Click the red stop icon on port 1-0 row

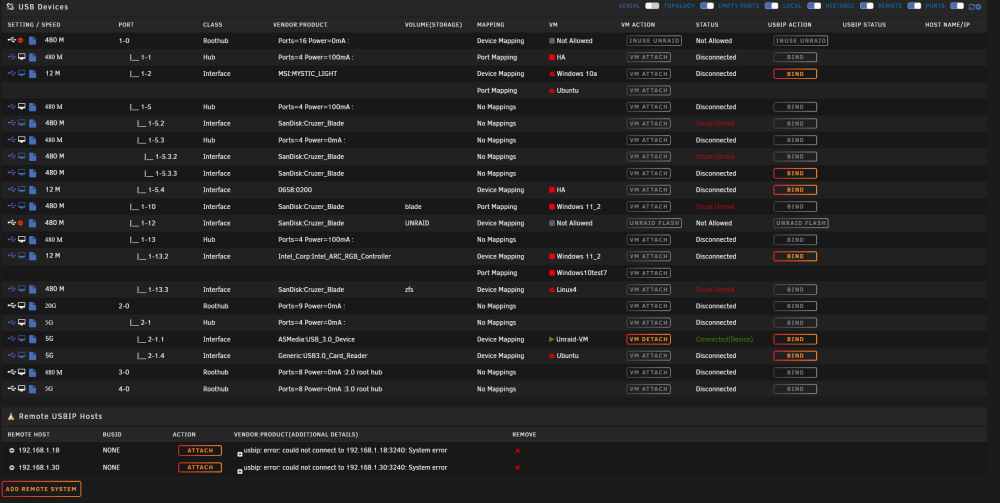[x=20, y=40]
